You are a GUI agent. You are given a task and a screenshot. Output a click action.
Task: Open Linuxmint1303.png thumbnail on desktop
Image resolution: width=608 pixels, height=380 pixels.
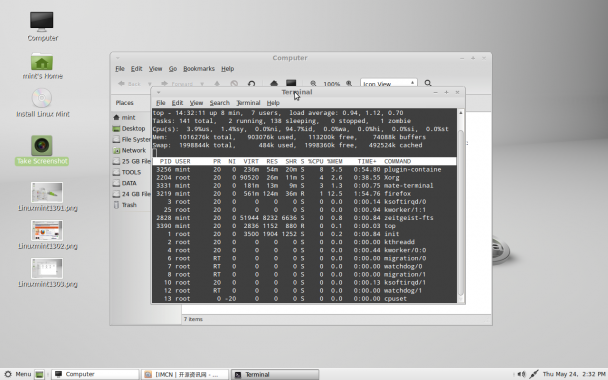click(x=47, y=268)
